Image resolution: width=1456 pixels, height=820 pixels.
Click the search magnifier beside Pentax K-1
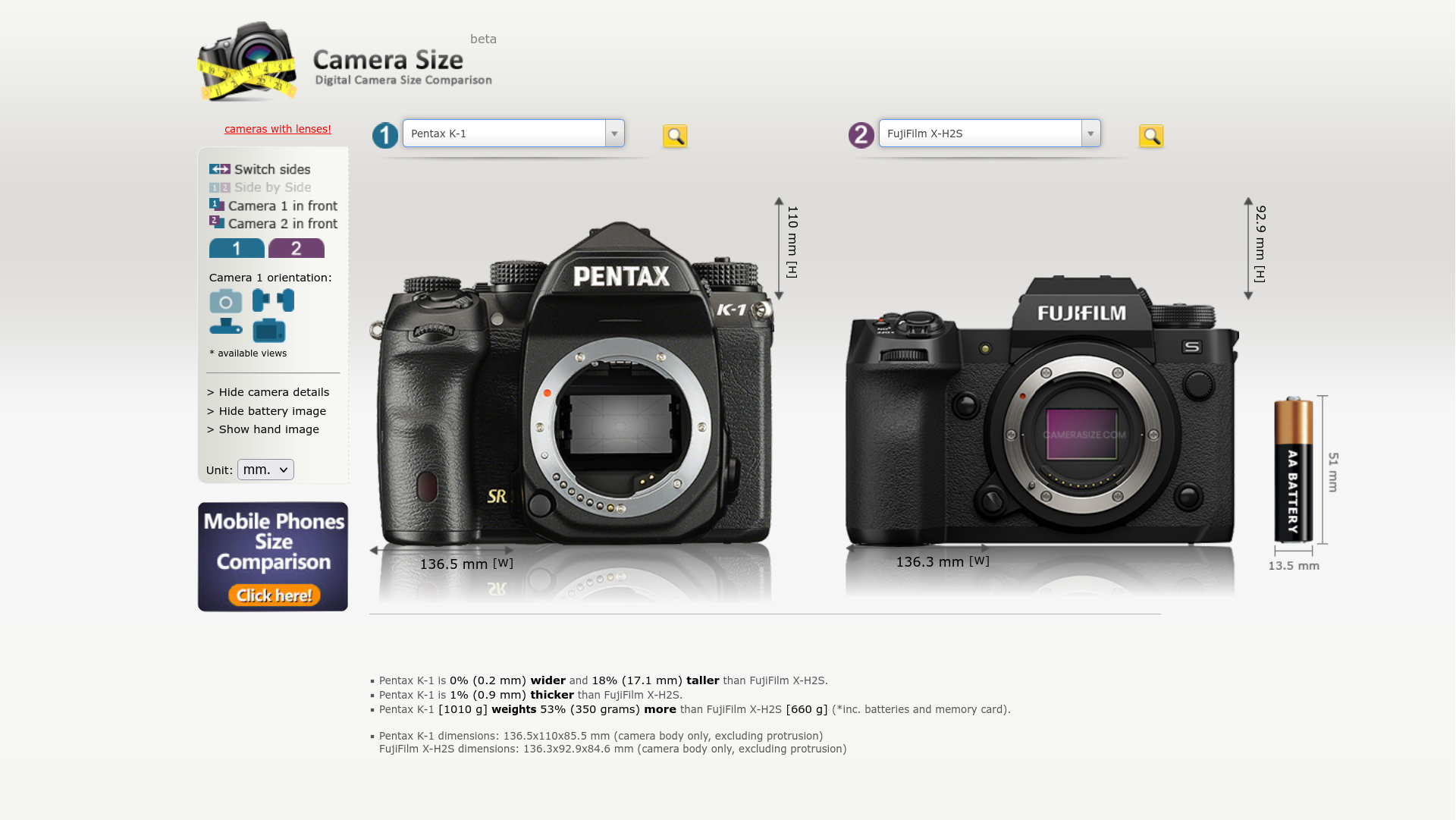(x=675, y=136)
